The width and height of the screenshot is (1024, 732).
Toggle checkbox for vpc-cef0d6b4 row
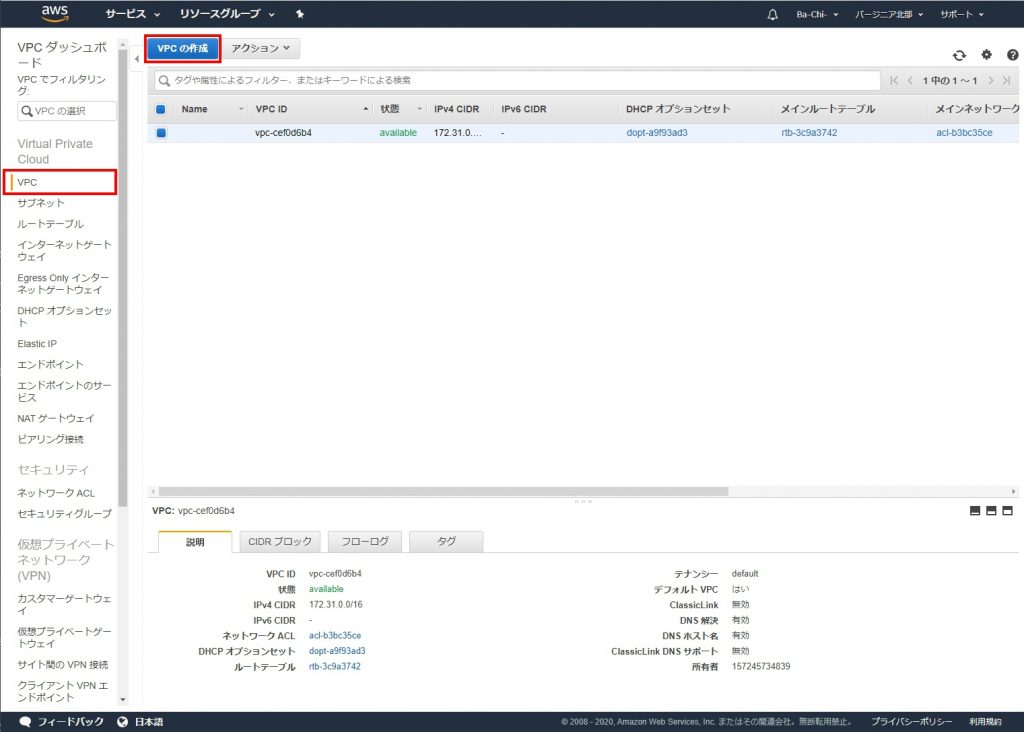[x=161, y=133]
